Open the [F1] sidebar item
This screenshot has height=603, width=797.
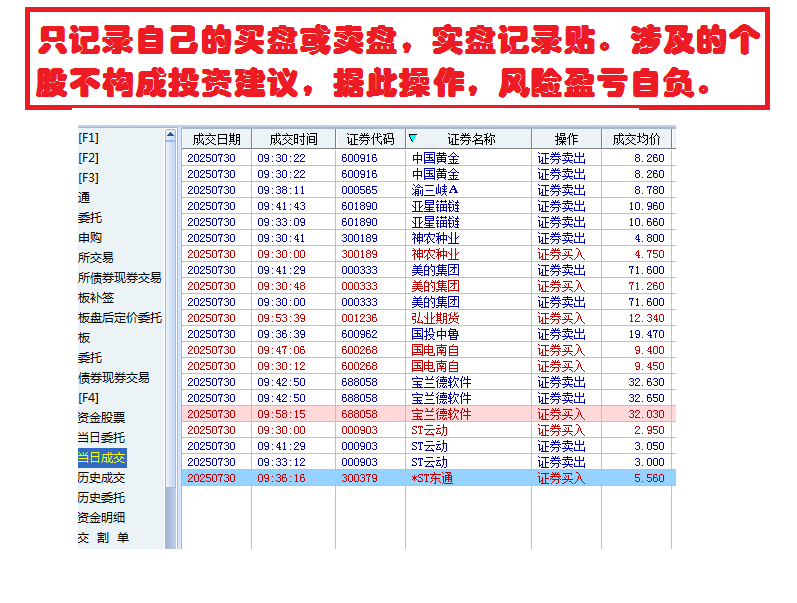pyautogui.click(x=88, y=138)
